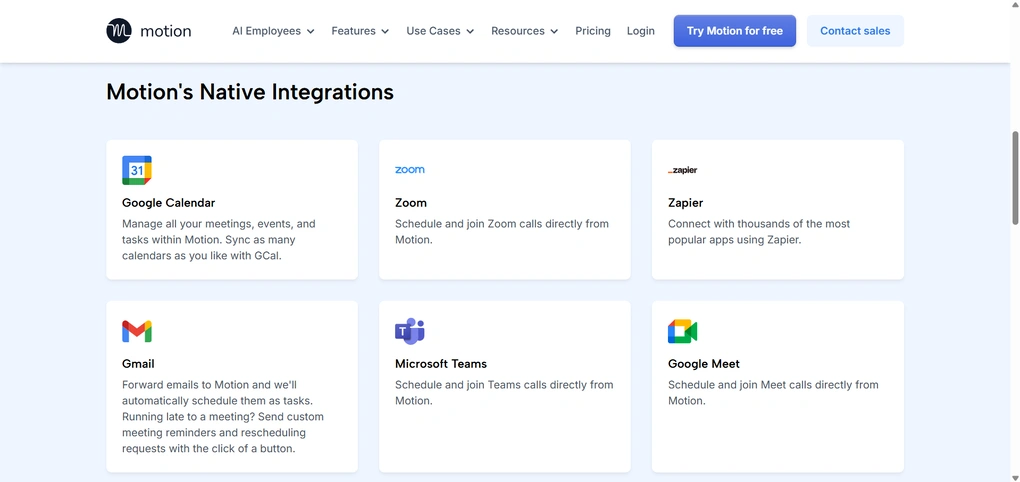Select the Gmail card title
Image resolution: width=1020 pixels, height=482 pixels.
(138, 364)
